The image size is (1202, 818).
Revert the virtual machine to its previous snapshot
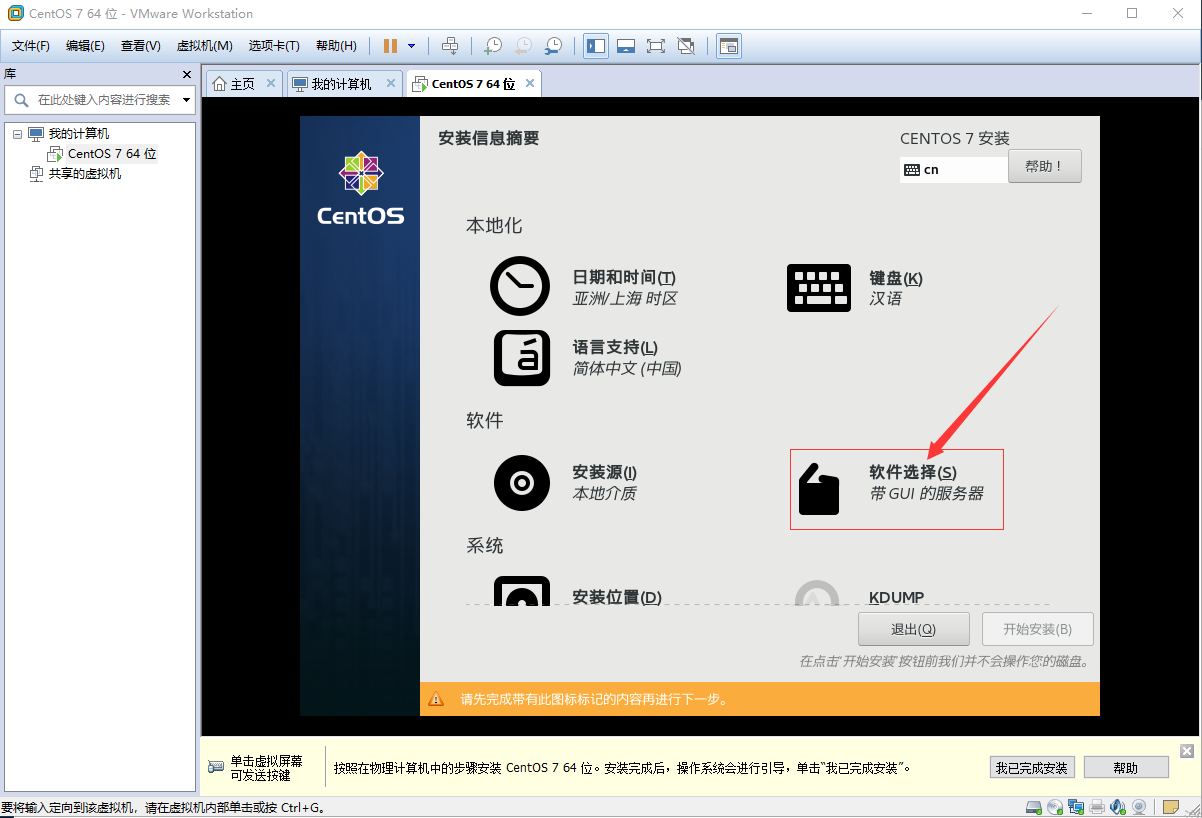pos(523,46)
